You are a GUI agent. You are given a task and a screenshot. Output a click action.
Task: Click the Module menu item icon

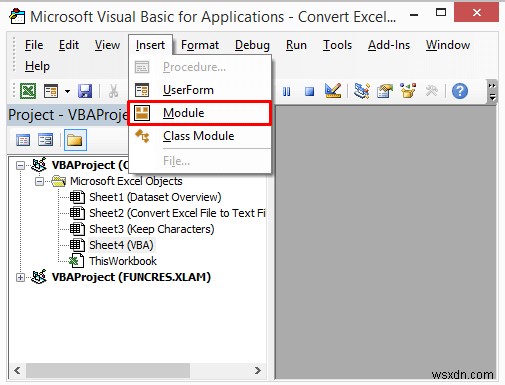(x=142, y=113)
